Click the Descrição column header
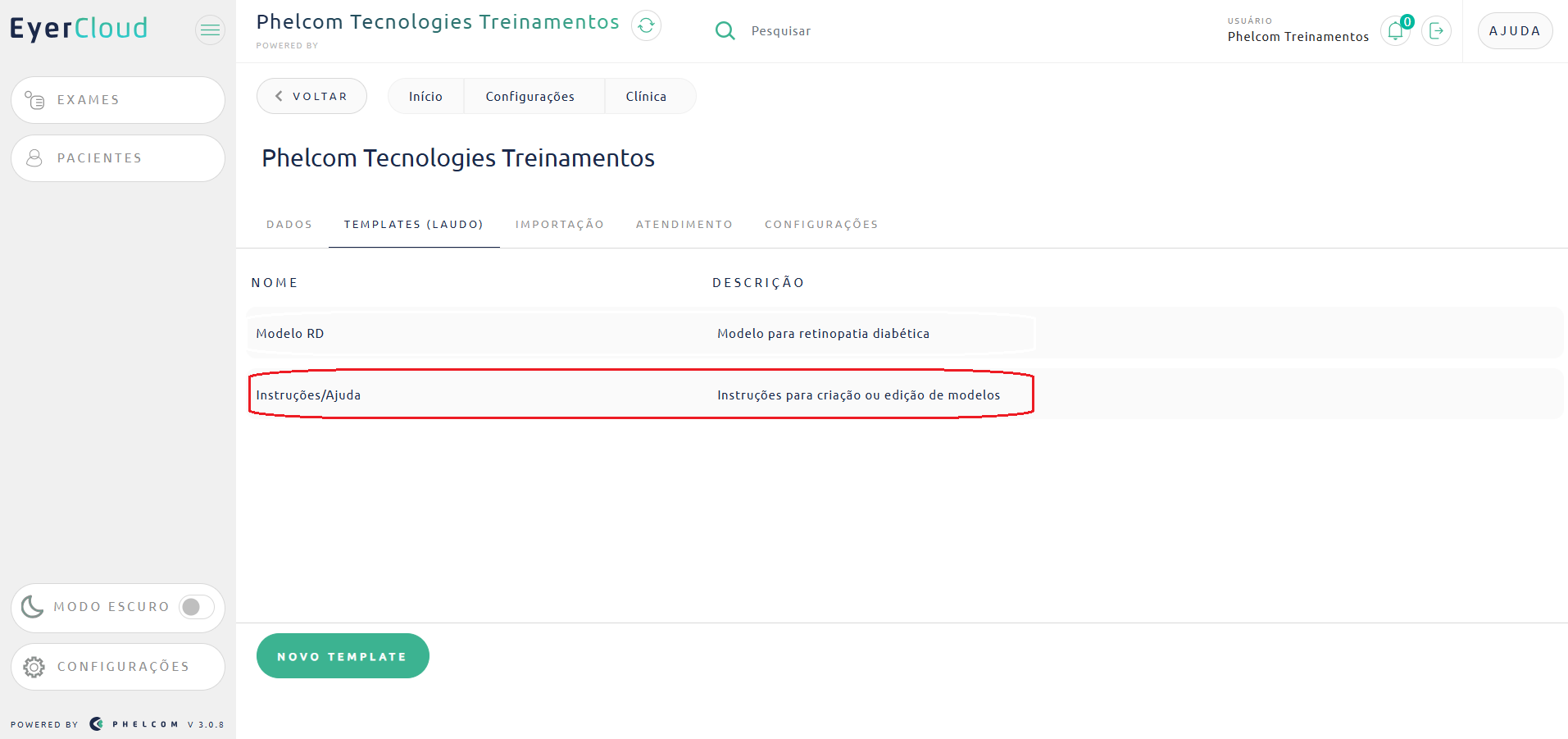This screenshot has width=1568, height=739. pos(758,283)
